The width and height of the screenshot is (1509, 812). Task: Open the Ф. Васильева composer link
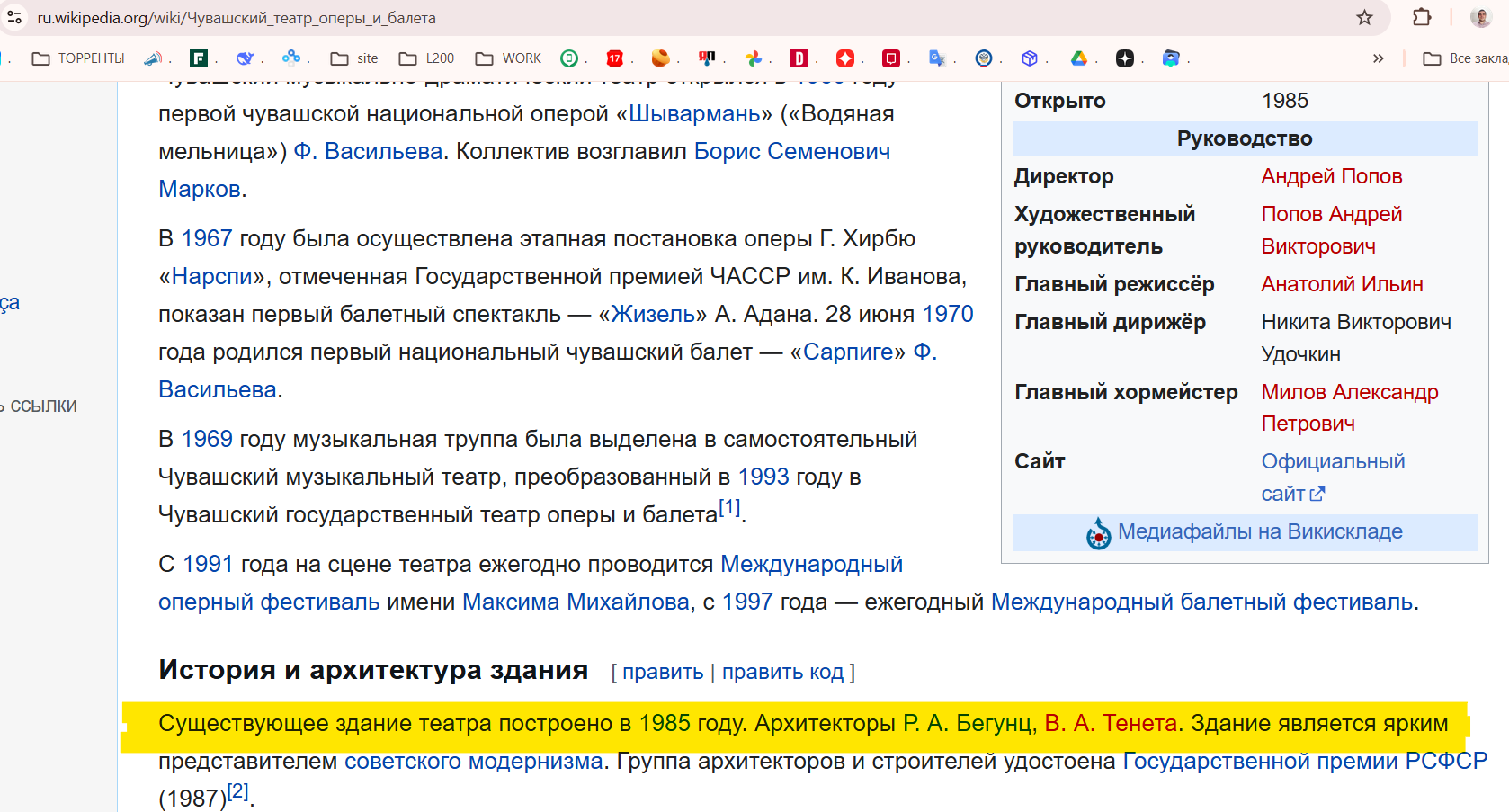tap(369, 151)
